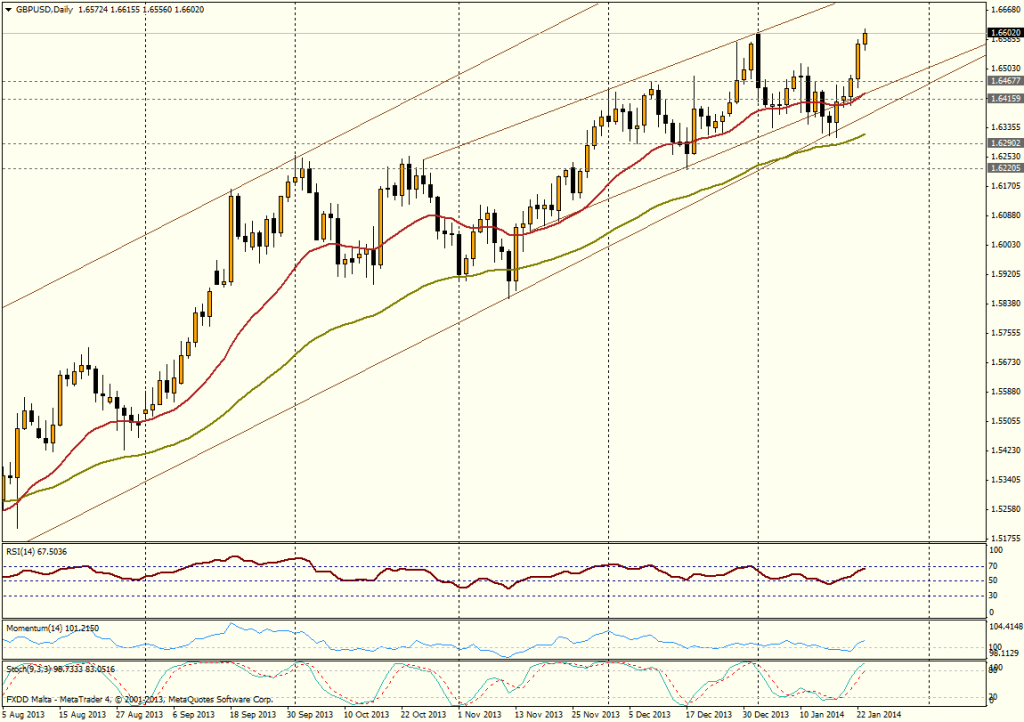The image size is (1024, 722).
Task: Select the current price label 1.66020
Action: (x=1003, y=33)
